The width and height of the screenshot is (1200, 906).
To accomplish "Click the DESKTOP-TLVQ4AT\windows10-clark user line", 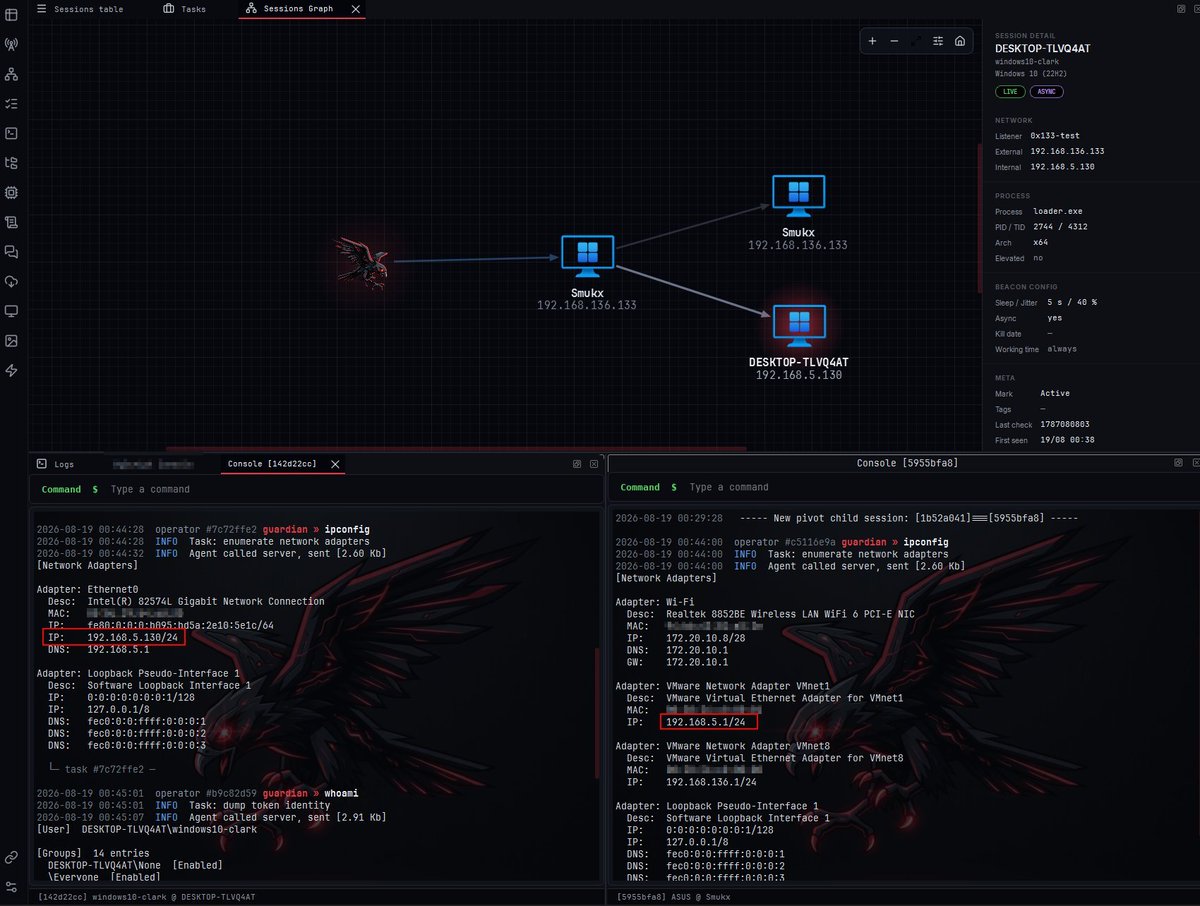I will click(147, 829).
